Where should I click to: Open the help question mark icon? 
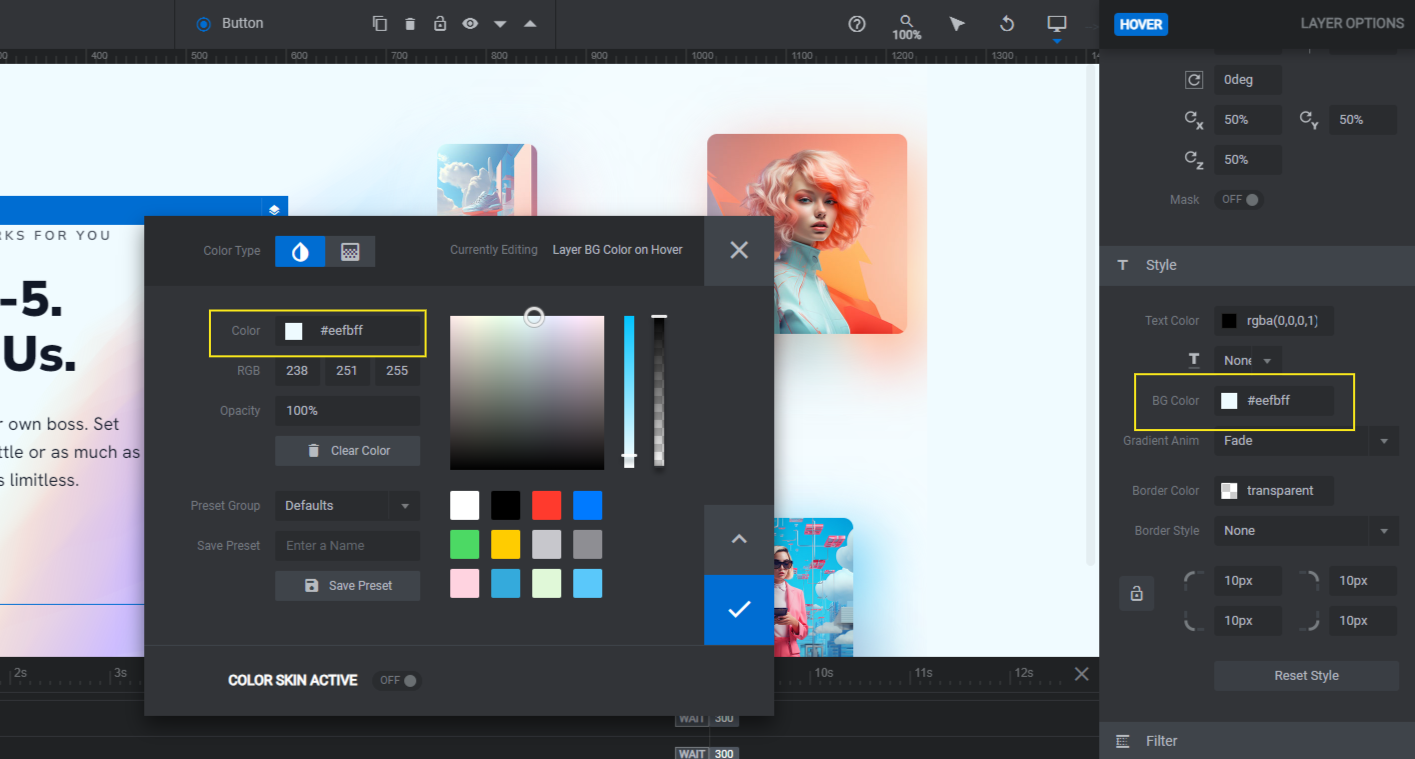click(x=857, y=24)
